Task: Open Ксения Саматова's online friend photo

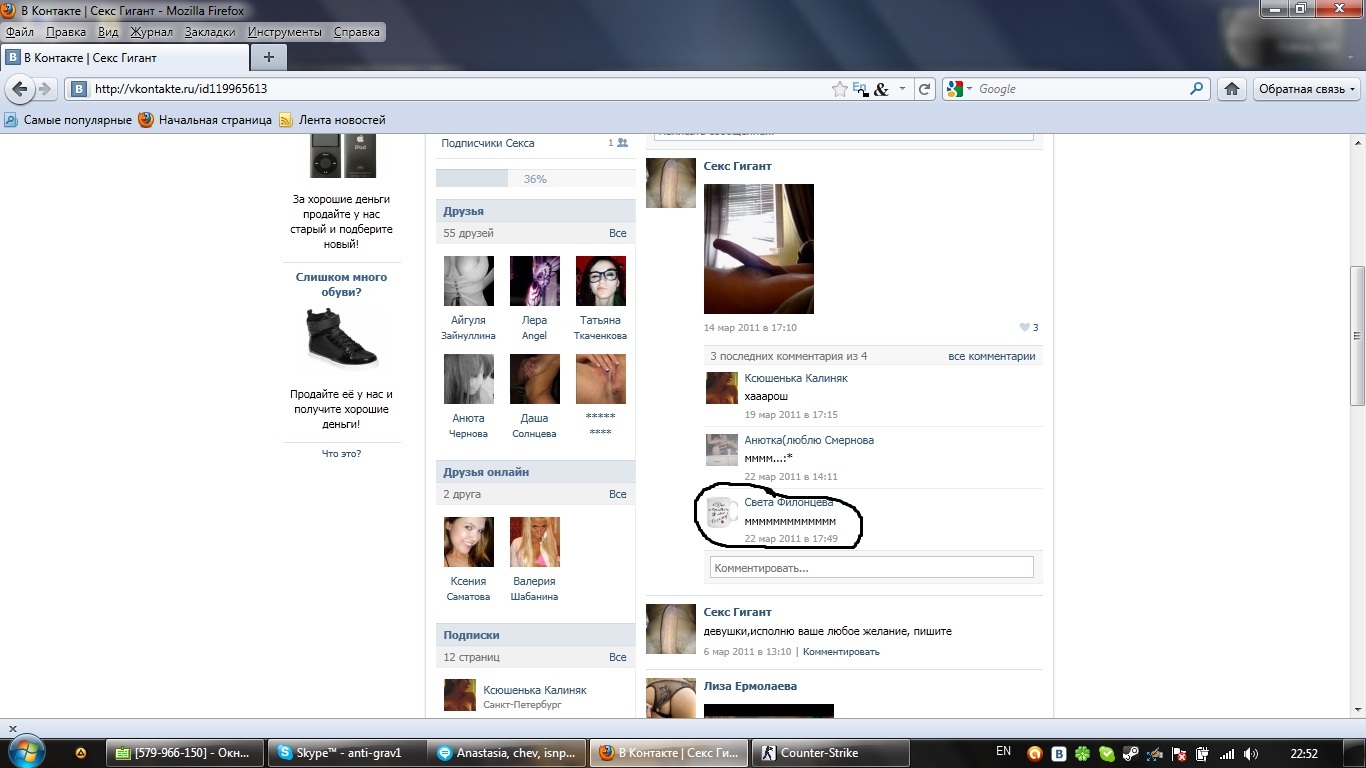Action: (x=469, y=542)
